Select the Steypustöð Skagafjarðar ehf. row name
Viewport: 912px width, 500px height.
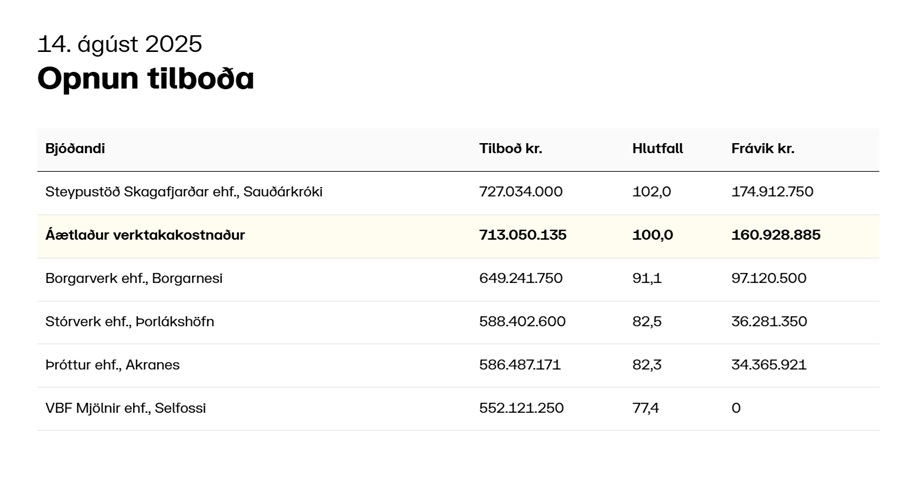184,192
